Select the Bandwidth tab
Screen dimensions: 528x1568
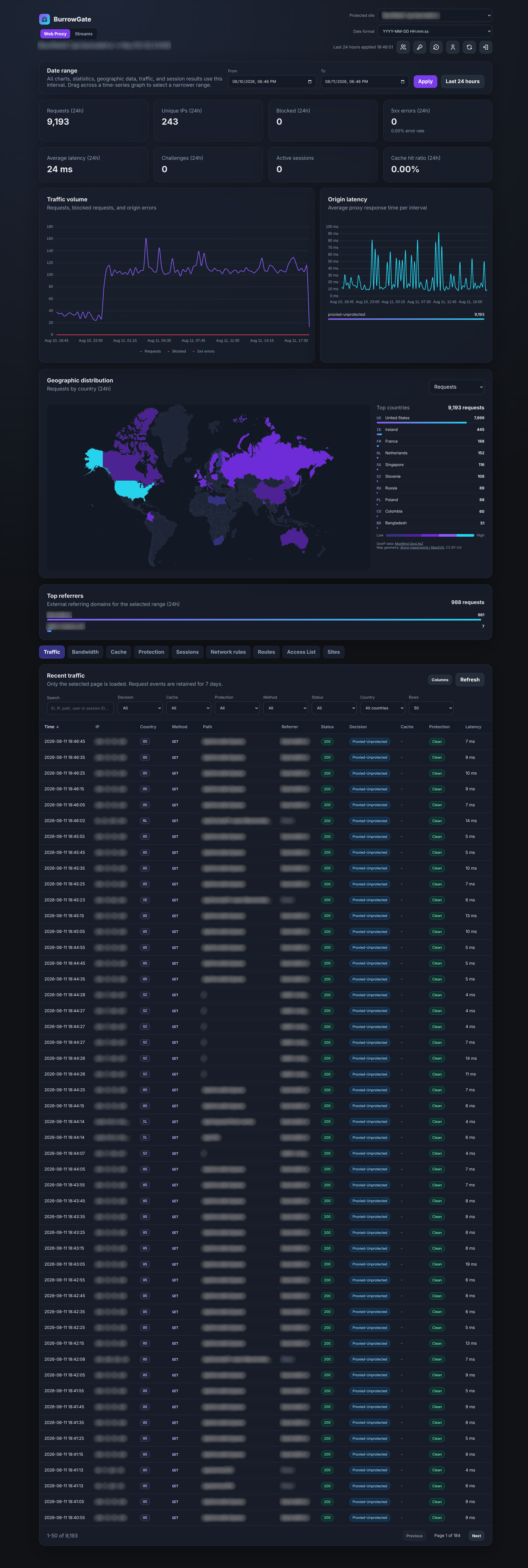(85, 652)
